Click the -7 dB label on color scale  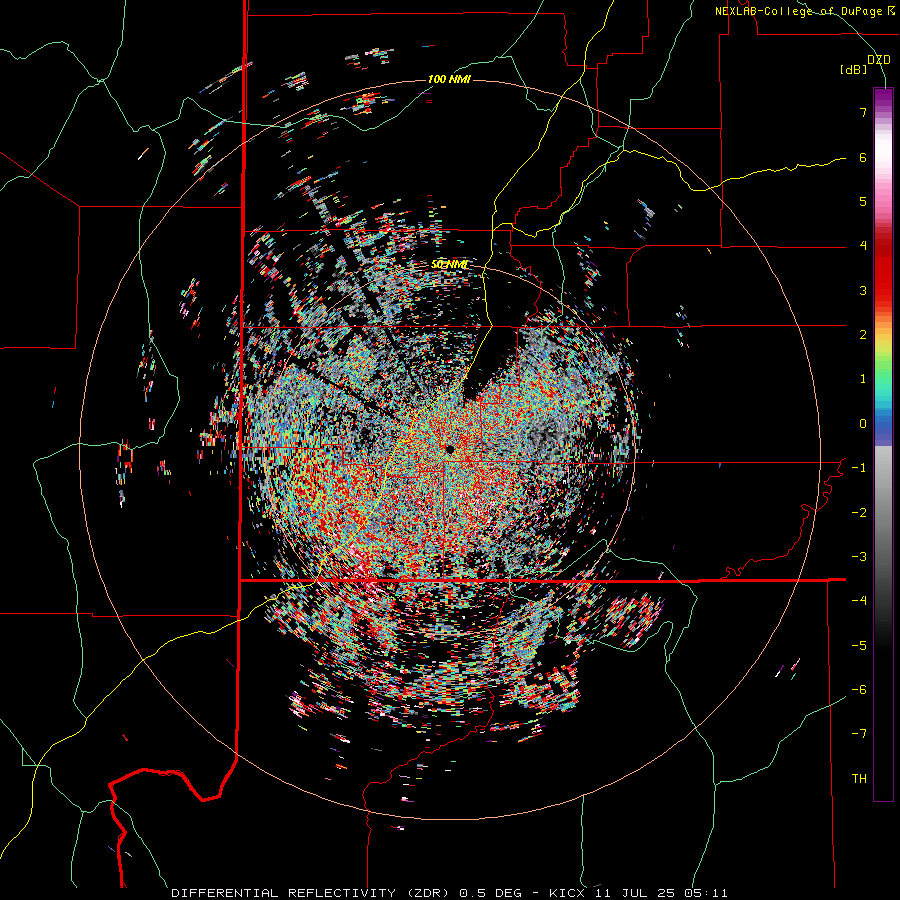859,734
